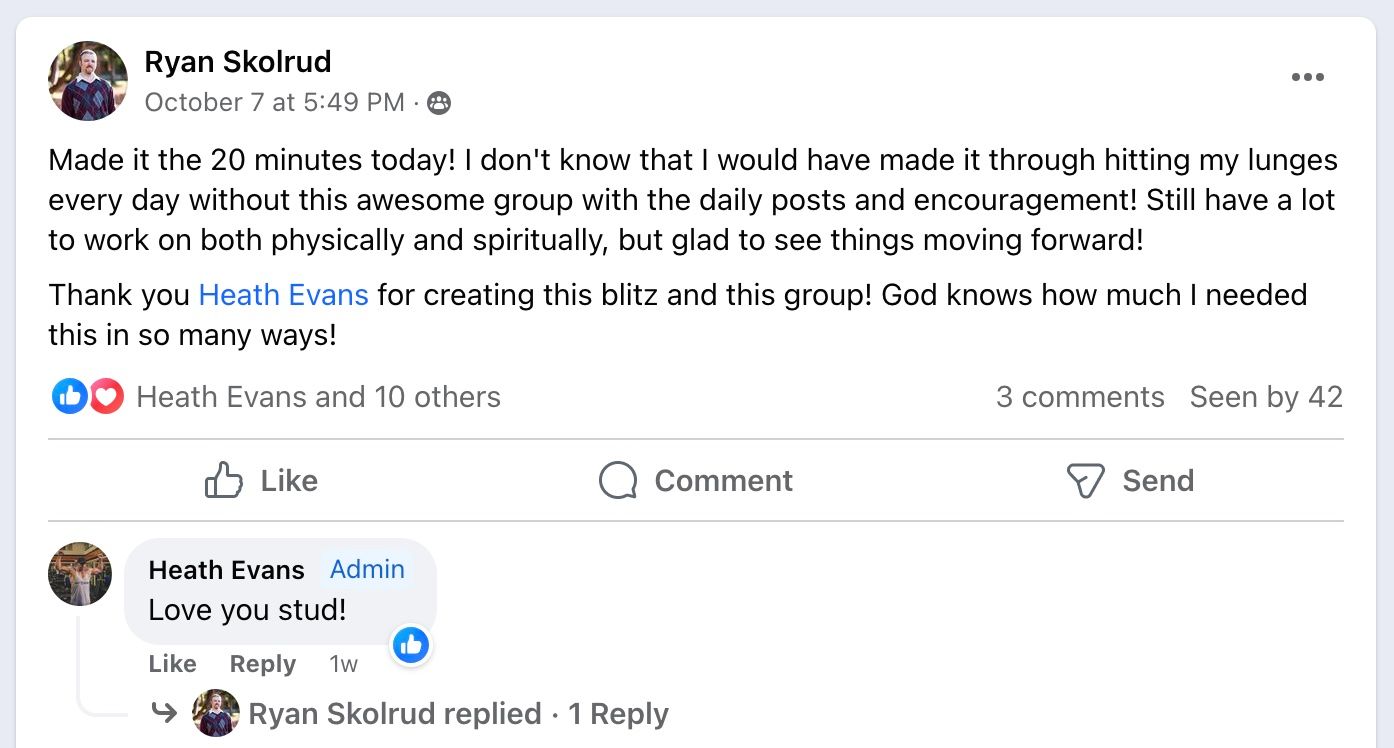Click the blue thumbs-up reaction icon
The image size is (1394, 748).
pos(69,397)
